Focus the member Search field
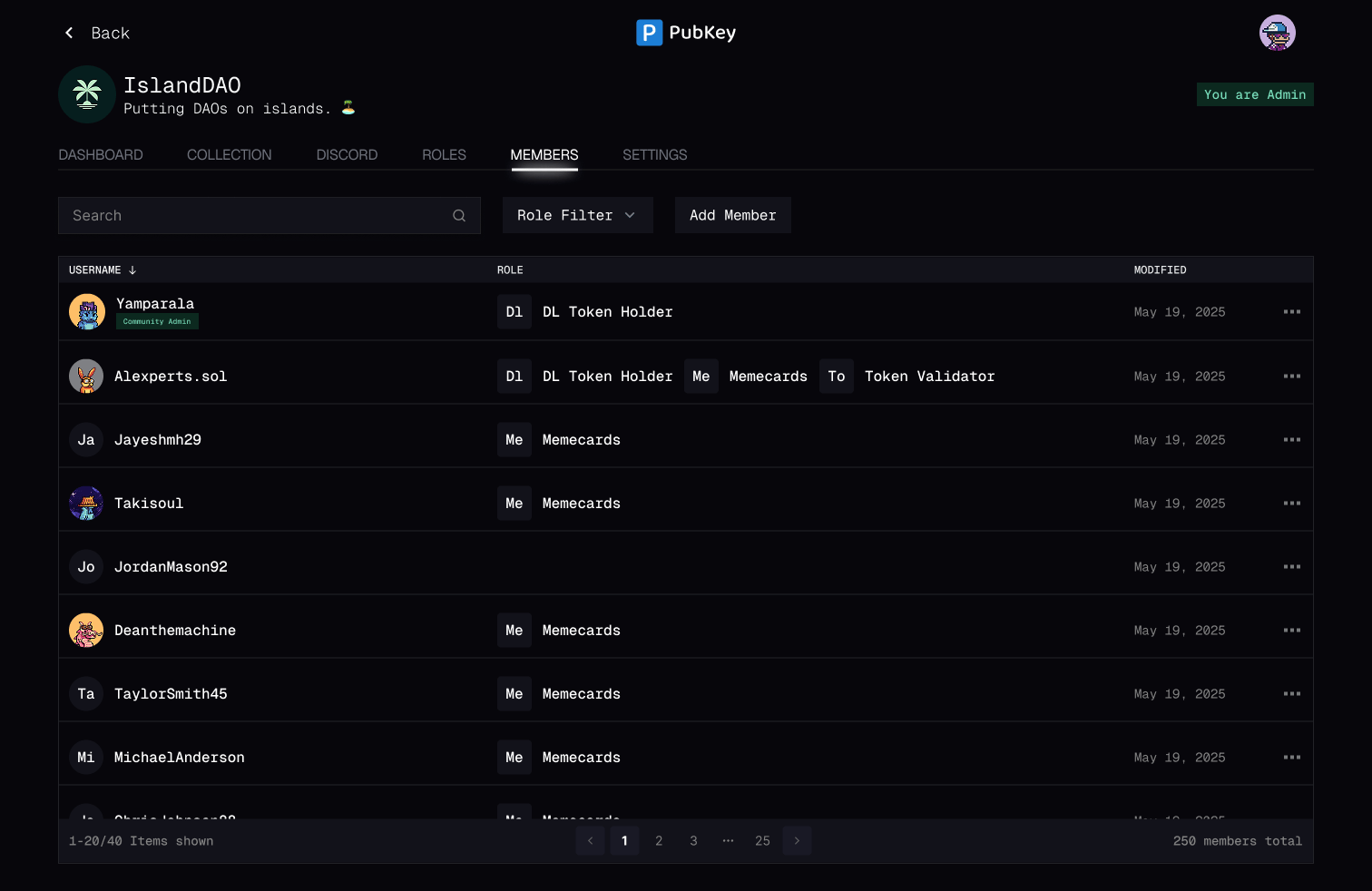1372x891 pixels. point(269,216)
